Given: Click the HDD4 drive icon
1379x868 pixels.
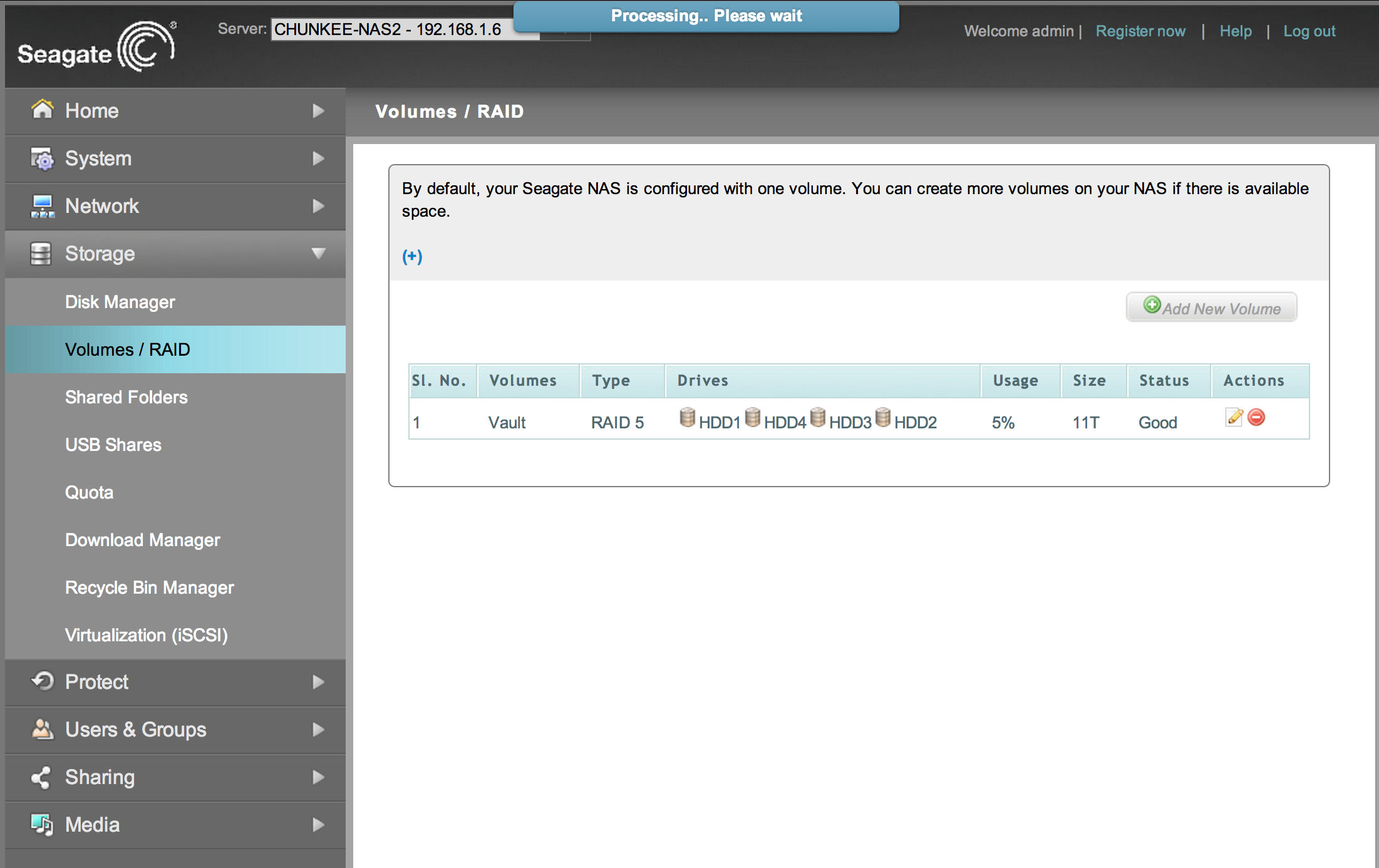Looking at the screenshot, I should click(x=753, y=417).
